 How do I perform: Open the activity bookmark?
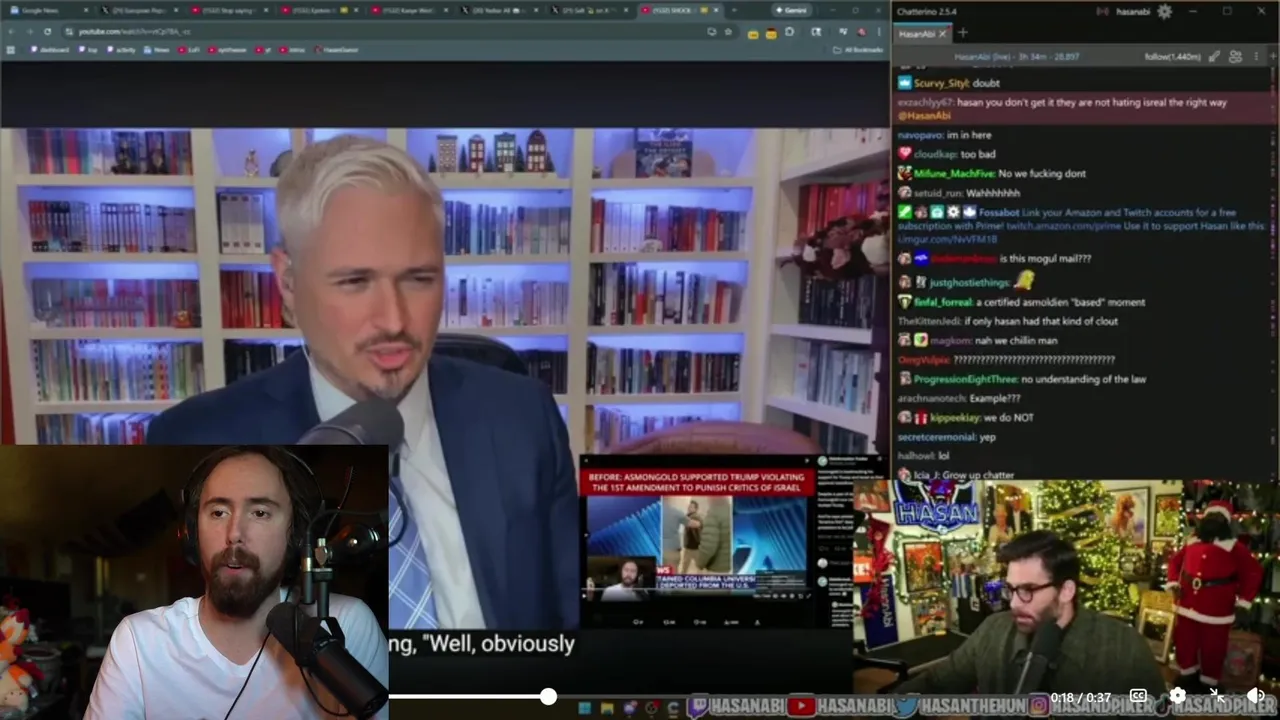(120, 49)
